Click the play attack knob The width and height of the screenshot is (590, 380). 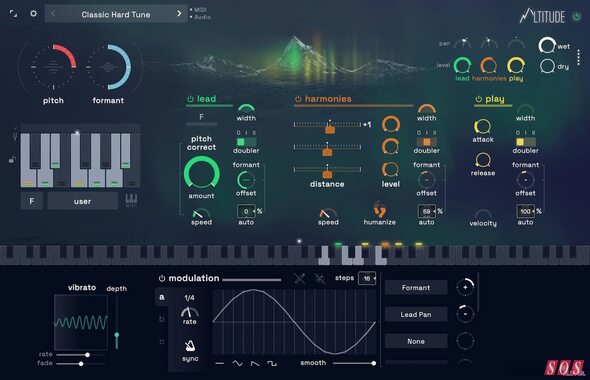(482, 127)
